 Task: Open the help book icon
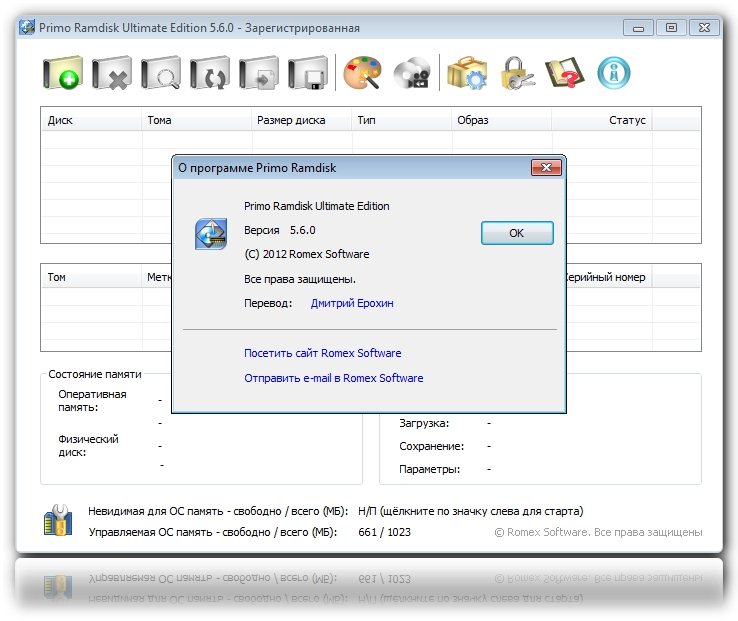pyautogui.click(x=565, y=72)
